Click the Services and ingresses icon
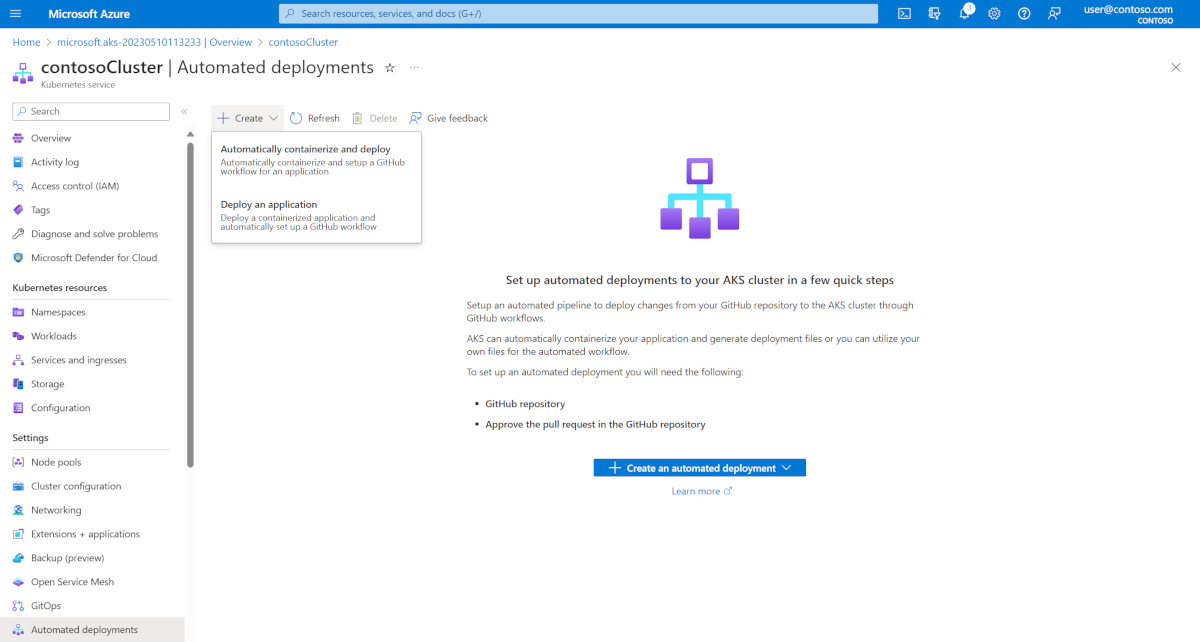The height and width of the screenshot is (642, 1200). [19, 360]
